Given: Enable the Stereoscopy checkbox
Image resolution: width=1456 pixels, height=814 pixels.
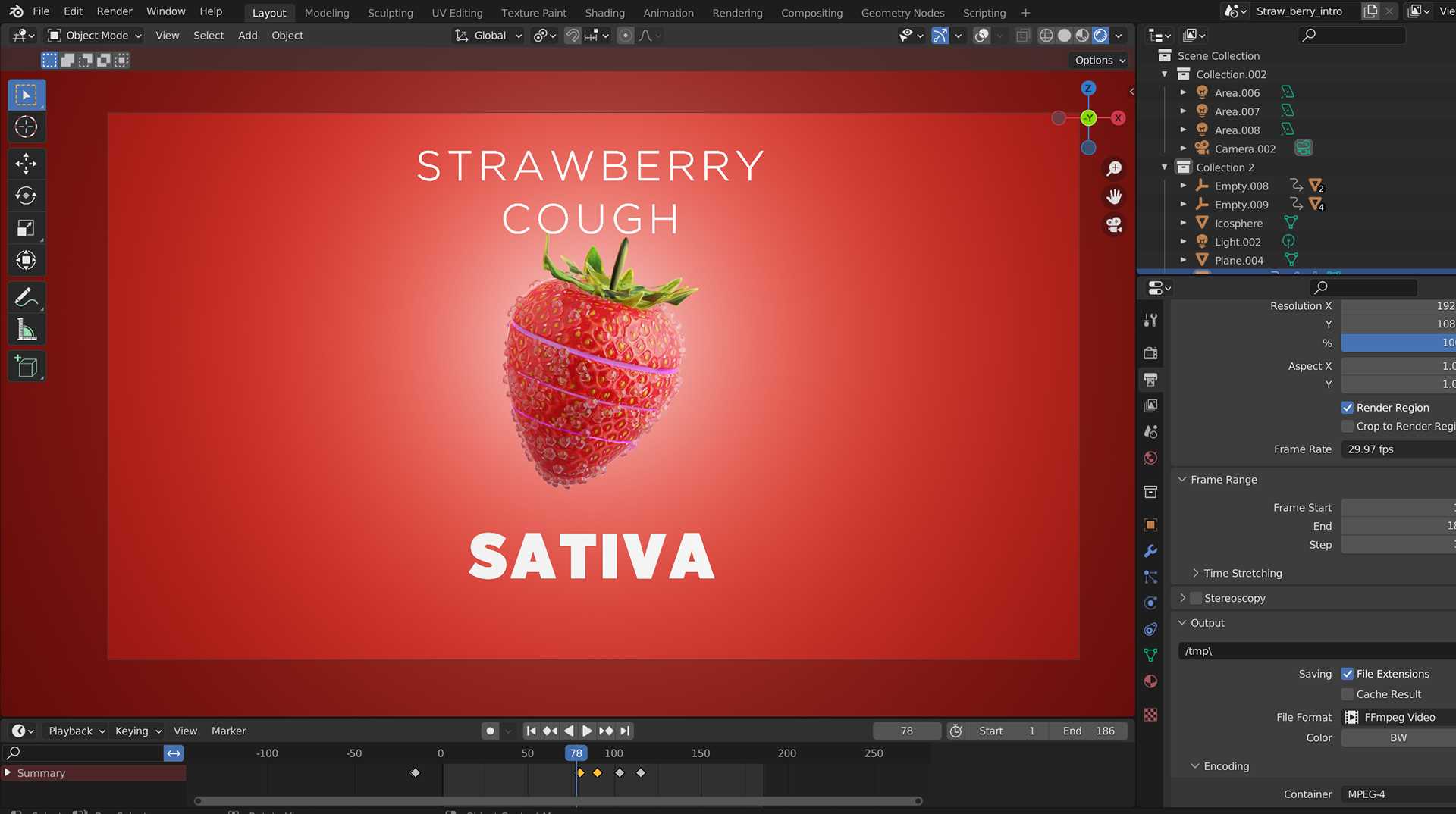Looking at the screenshot, I should (1196, 599).
